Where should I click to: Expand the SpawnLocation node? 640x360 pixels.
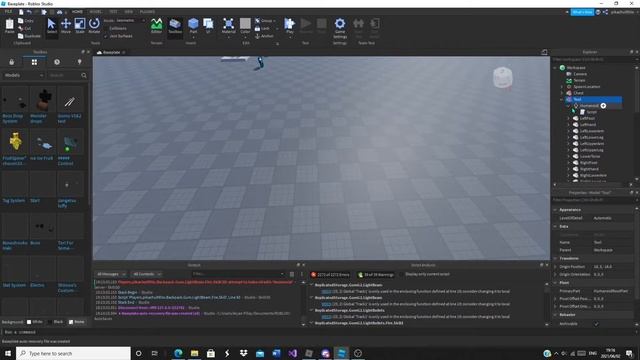pos(562,87)
